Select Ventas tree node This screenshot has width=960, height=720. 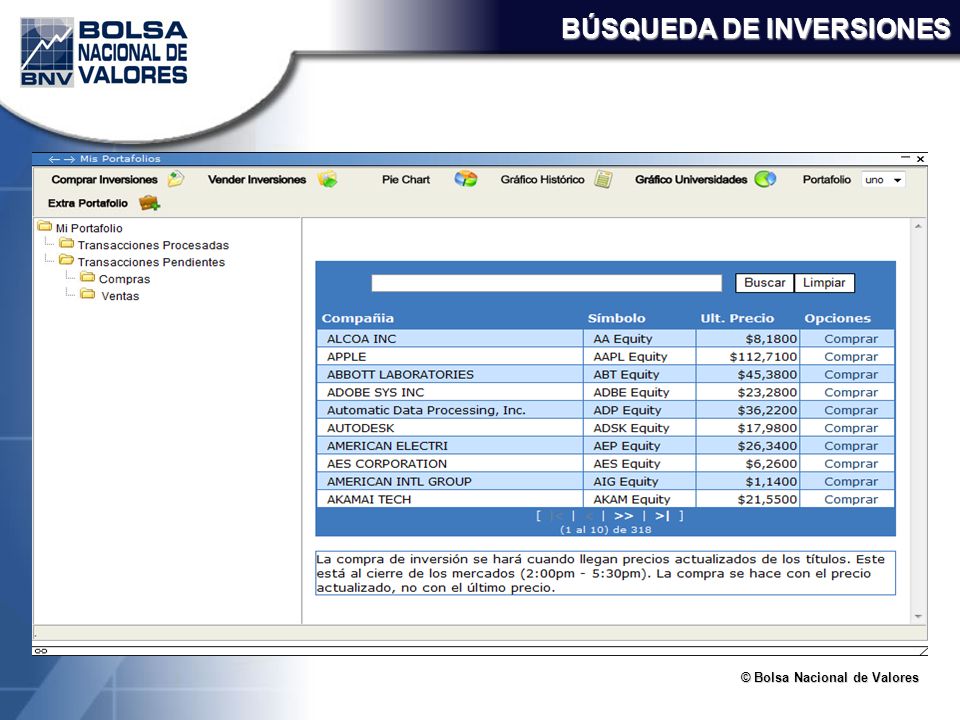[120, 296]
